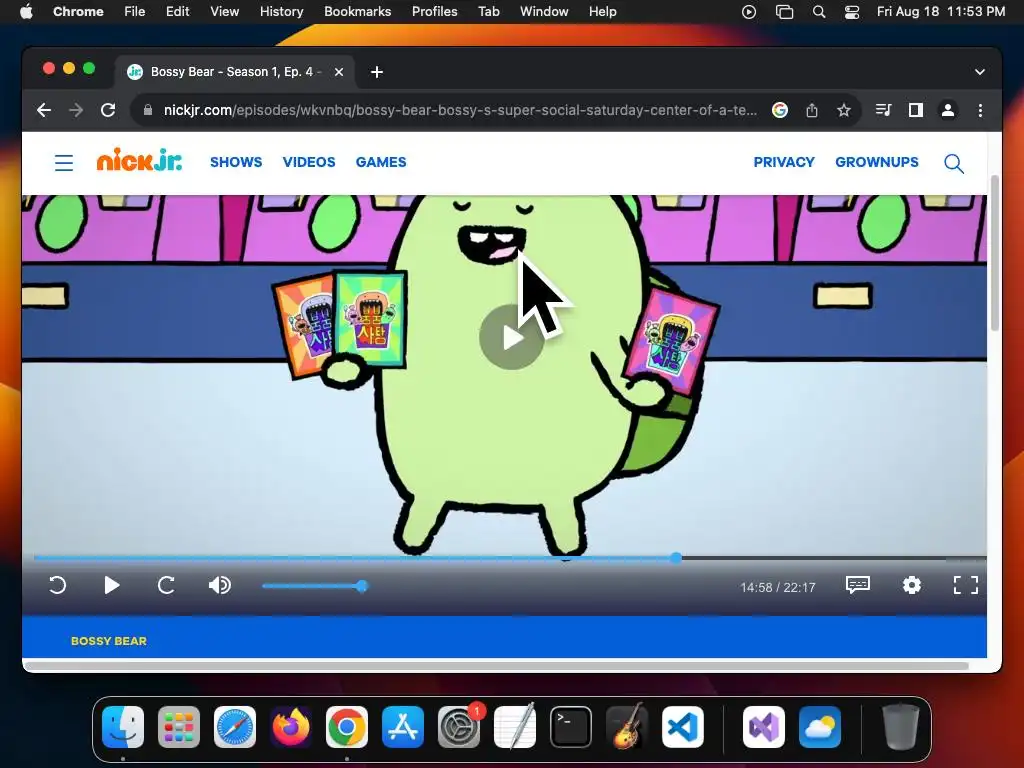The image size is (1024, 768).
Task: Enter fullscreen video mode
Action: pos(966,585)
